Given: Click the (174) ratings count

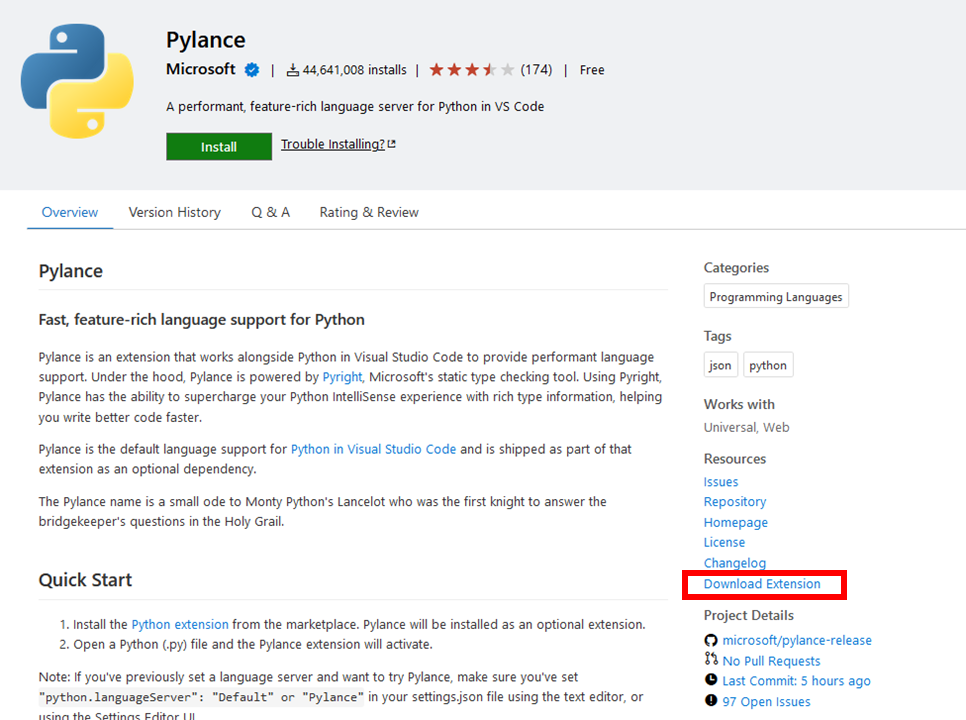Looking at the screenshot, I should pos(537,70).
